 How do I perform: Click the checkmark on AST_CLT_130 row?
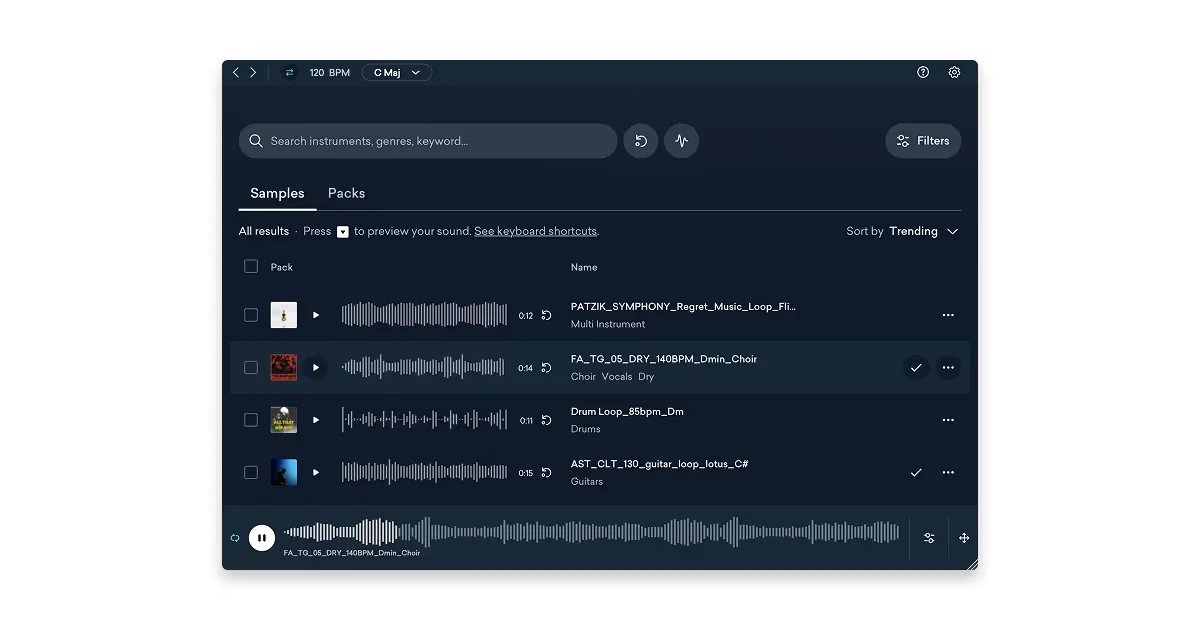pyautogui.click(x=916, y=472)
